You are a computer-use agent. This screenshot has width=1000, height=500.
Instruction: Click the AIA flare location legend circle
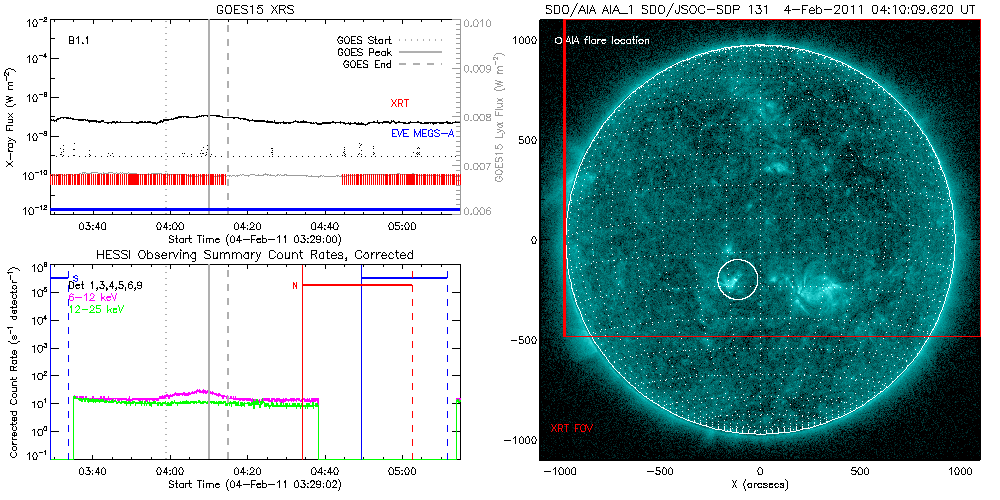(x=559, y=41)
